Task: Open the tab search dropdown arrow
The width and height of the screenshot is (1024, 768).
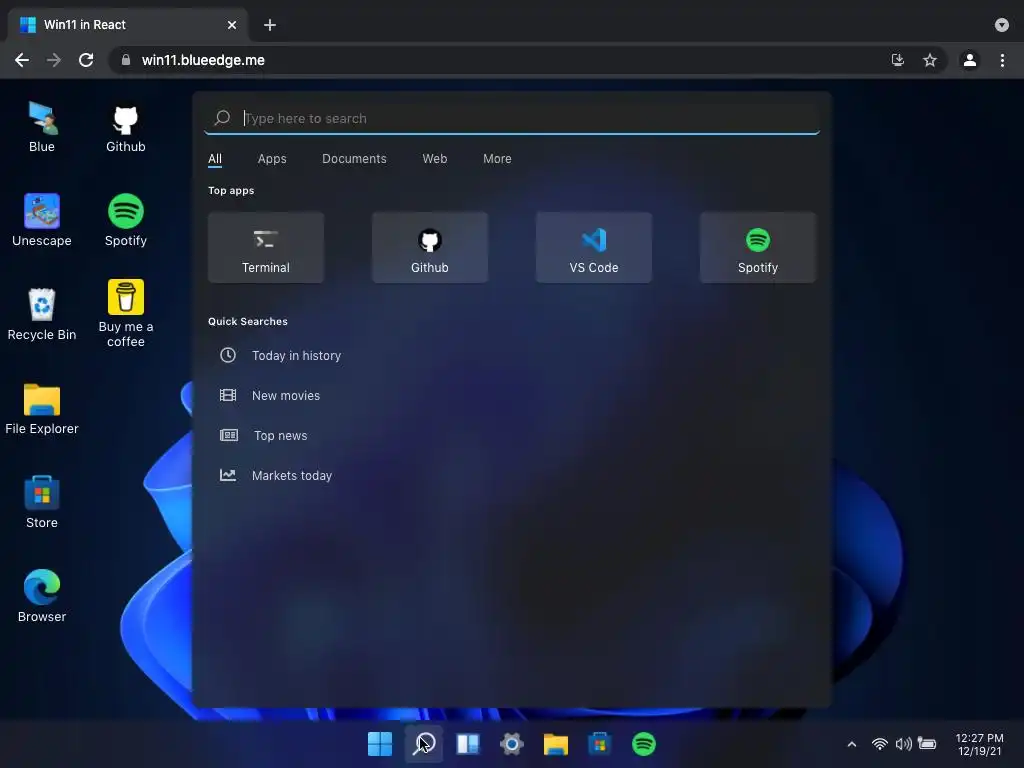Action: point(1002,25)
